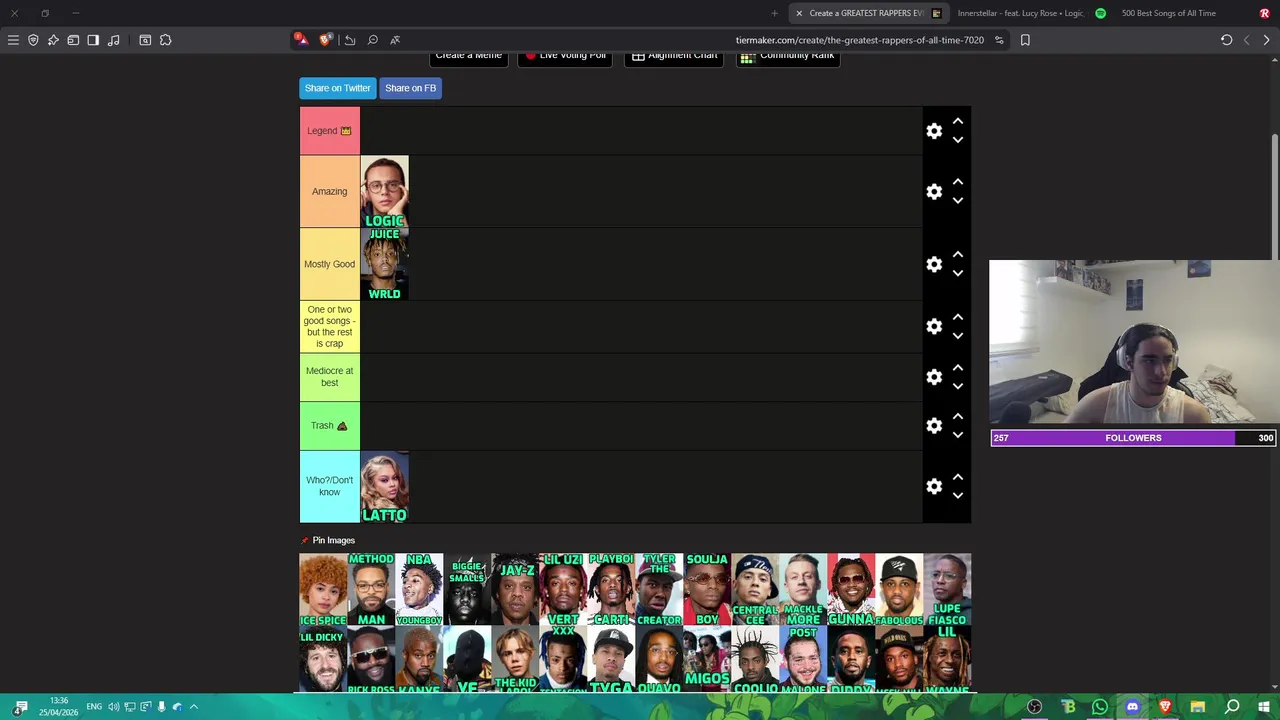Click the cyan Who?/Don't know tier label
Screen dimensions: 1280x720
[x=330, y=486]
